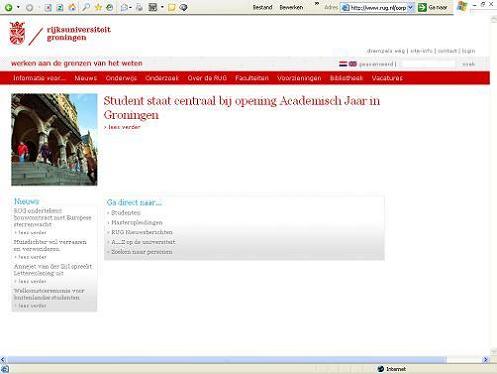Screen dimensions: 497x374
Task: Click the Print icon
Action: [139, 7]
